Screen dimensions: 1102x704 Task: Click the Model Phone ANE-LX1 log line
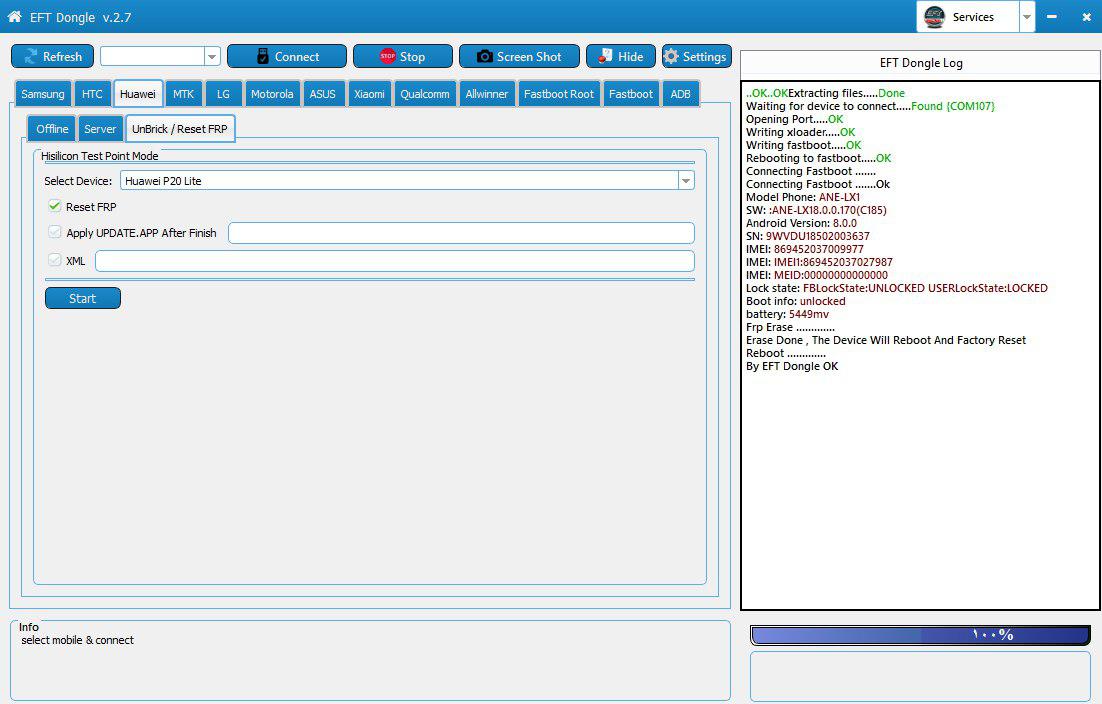(803, 197)
